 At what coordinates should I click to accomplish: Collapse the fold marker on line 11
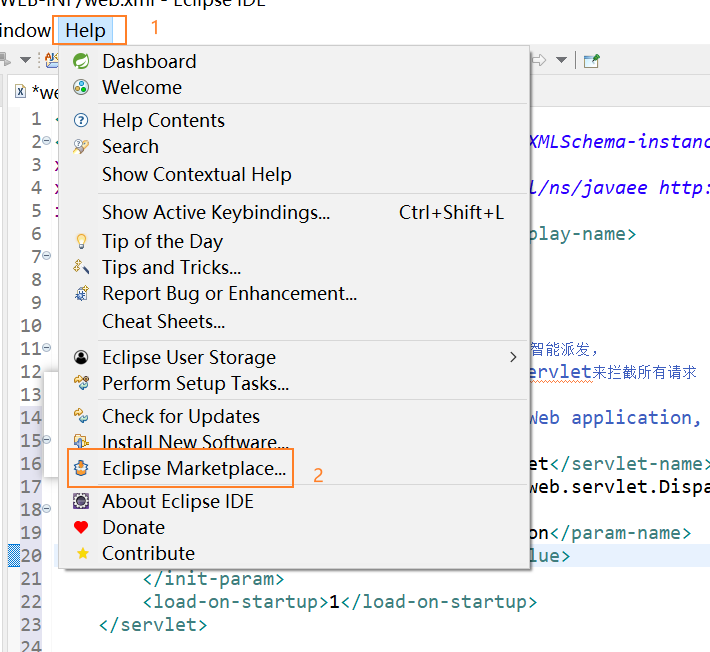pos(46,348)
